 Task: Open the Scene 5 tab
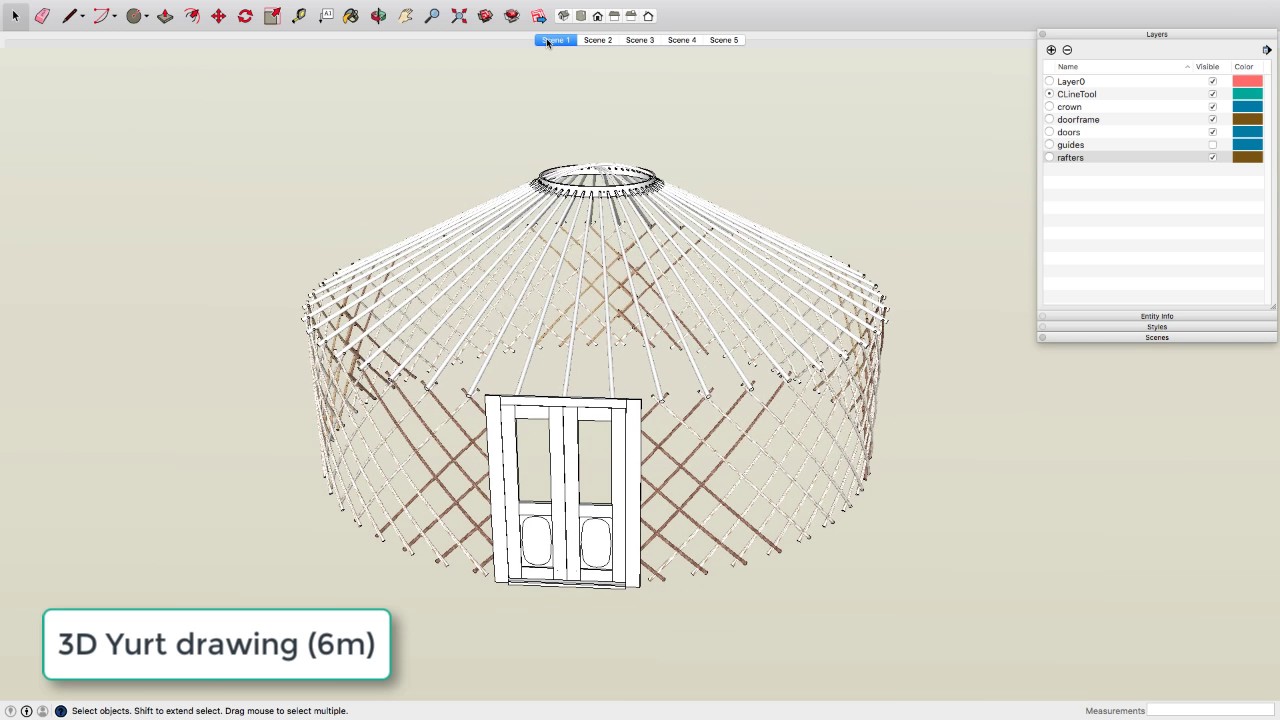click(x=723, y=40)
